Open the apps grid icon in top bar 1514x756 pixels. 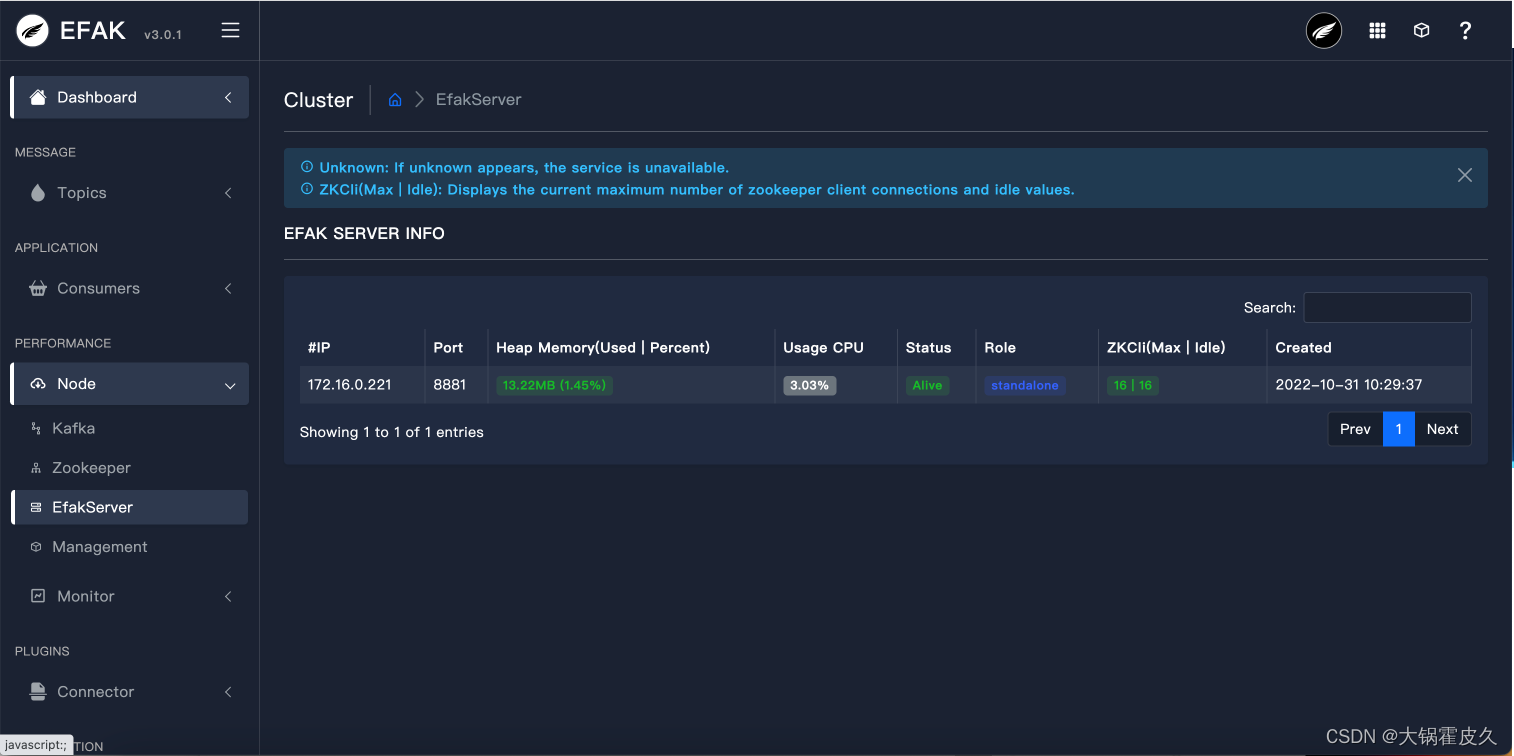tap(1377, 30)
